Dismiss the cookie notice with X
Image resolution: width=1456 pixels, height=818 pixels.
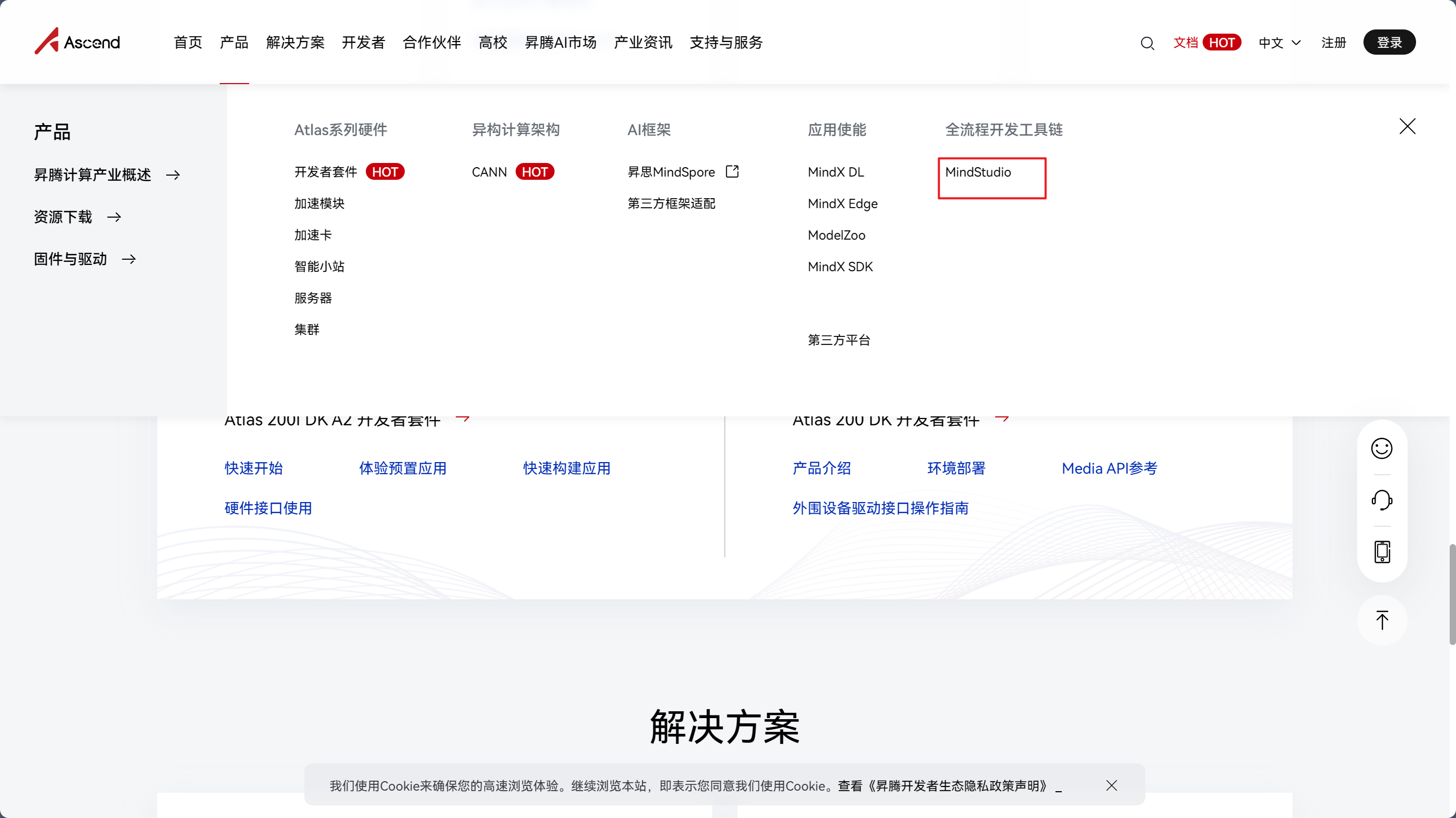1111,785
